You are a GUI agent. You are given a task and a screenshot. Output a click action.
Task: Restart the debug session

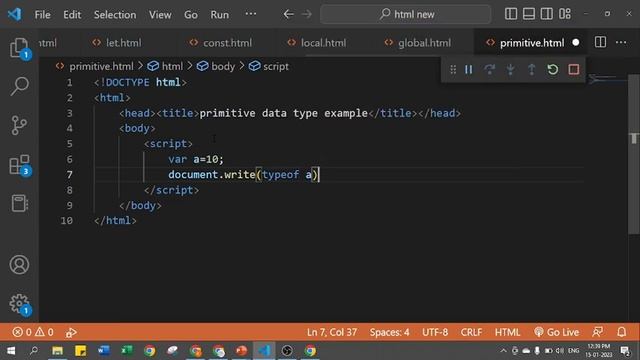(x=553, y=69)
